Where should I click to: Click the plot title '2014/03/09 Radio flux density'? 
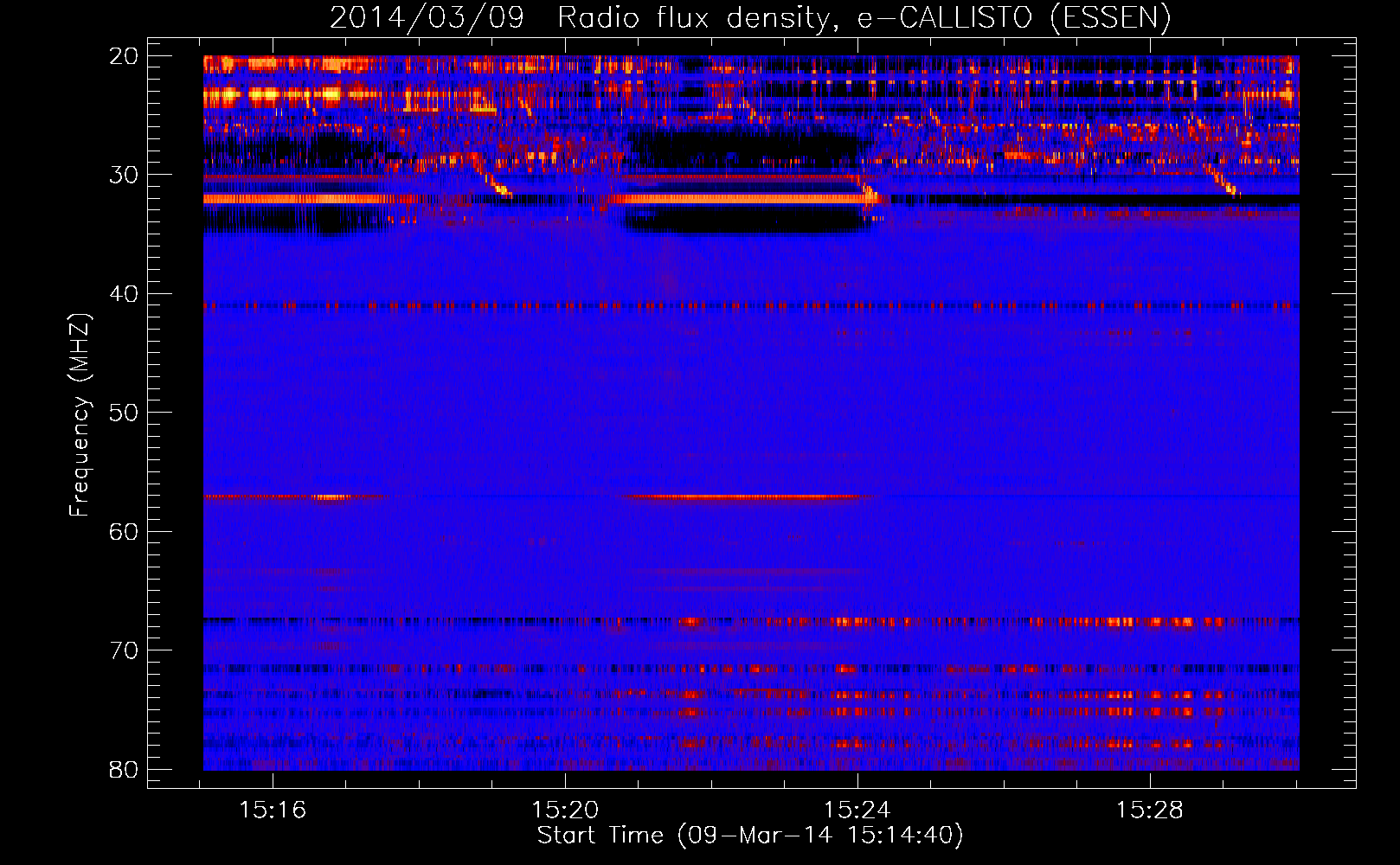[749, 17]
